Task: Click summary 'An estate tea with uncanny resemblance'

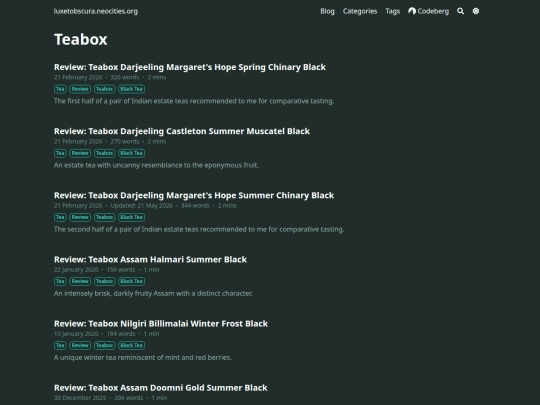Action: (156, 165)
